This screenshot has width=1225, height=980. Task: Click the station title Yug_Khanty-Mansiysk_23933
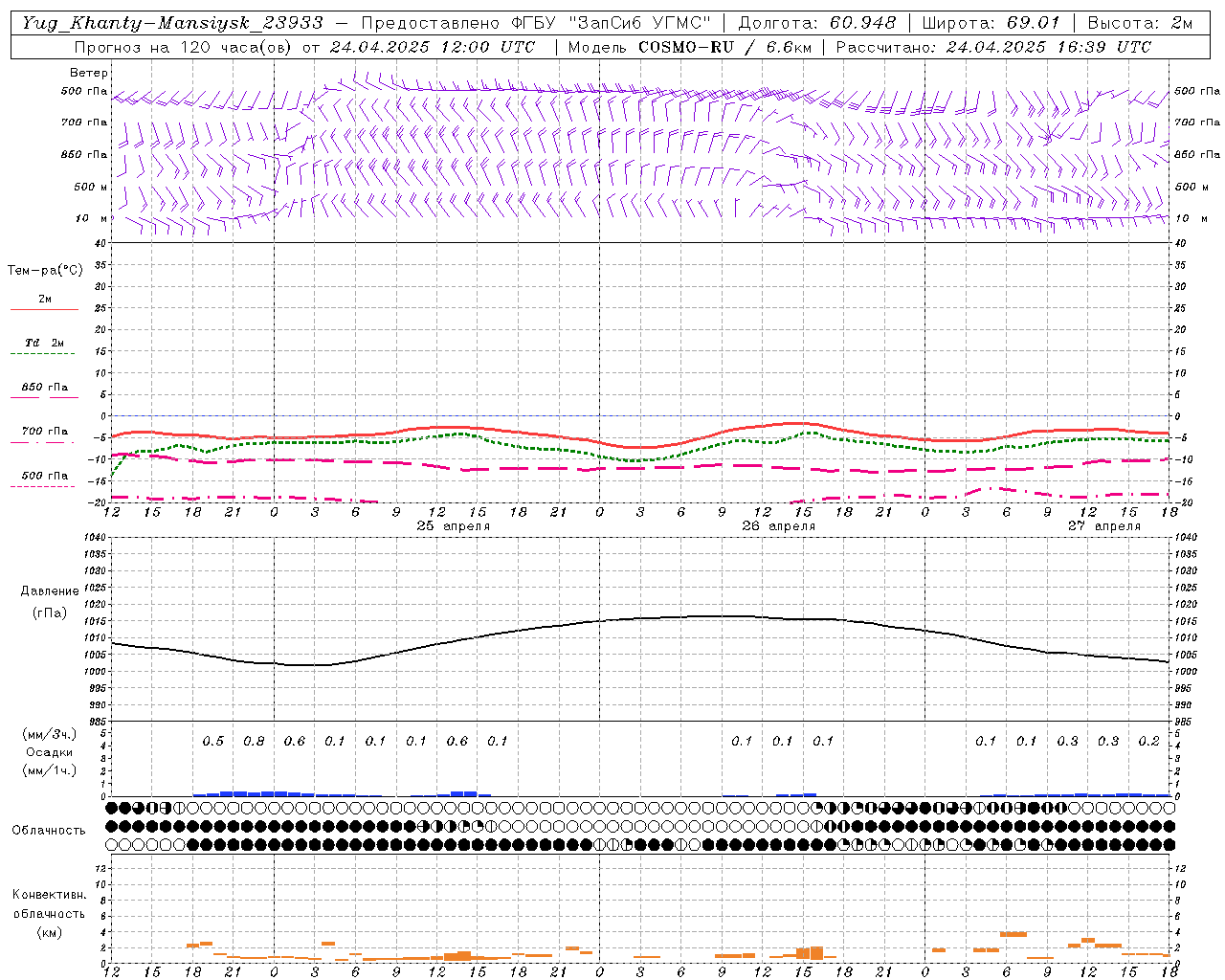coord(172,23)
